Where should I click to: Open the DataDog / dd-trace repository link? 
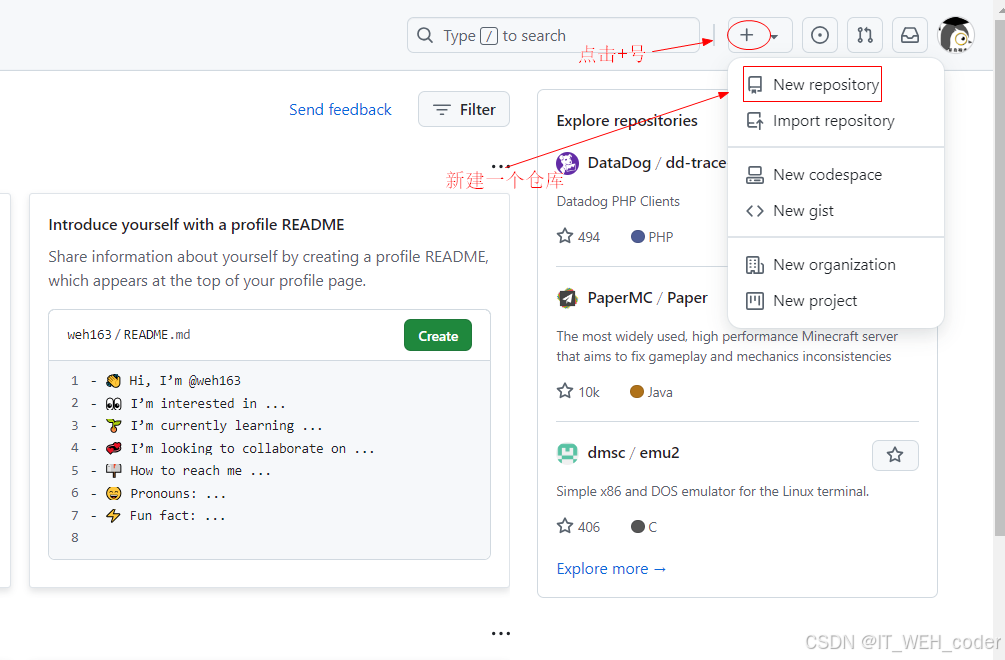[x=656, y=163]
